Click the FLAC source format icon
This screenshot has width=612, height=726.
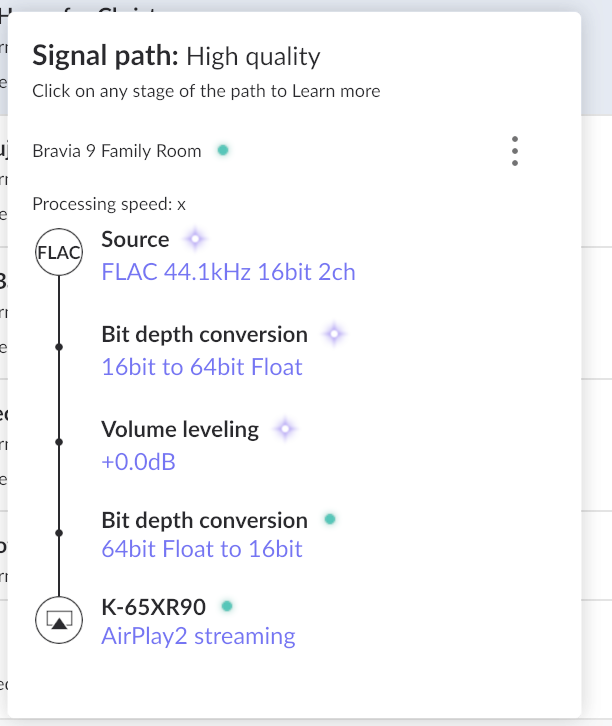pyautogui.click(x=59, y=252)
